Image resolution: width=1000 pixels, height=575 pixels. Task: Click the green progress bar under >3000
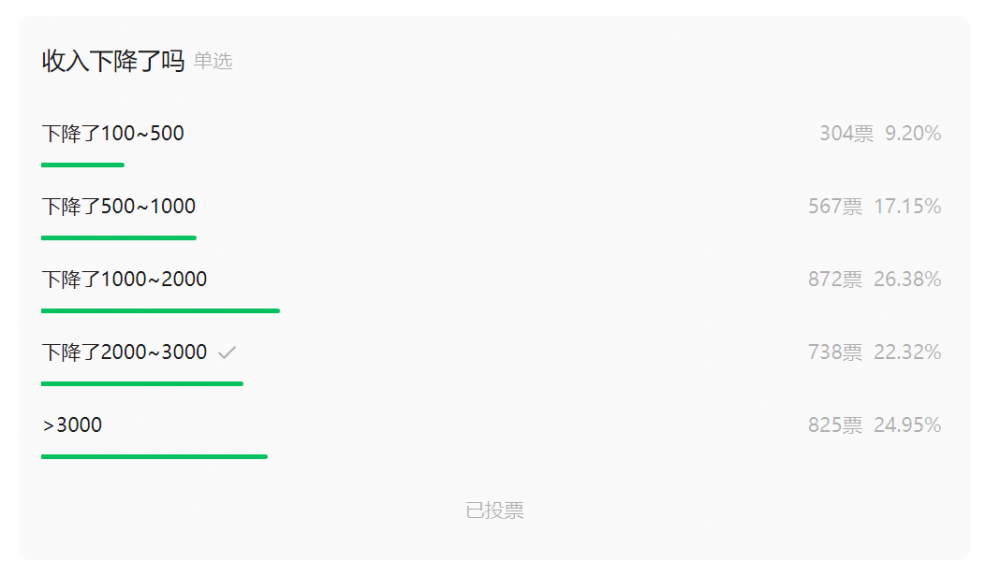coord(154,456)
